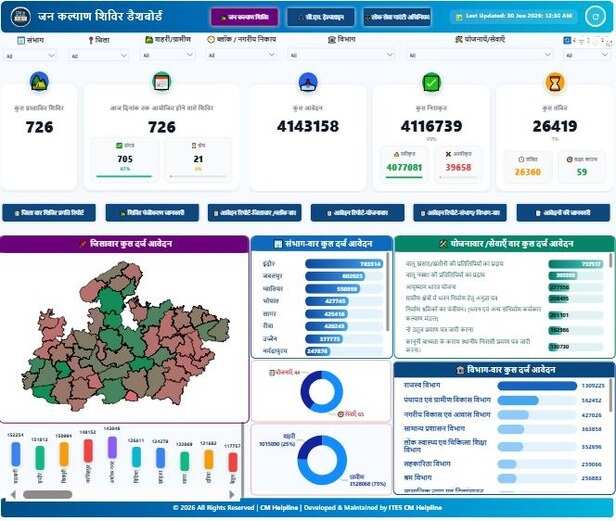Click the भोपाल row in division list
The width and height of the screenshot is (616, 521).
322,301
